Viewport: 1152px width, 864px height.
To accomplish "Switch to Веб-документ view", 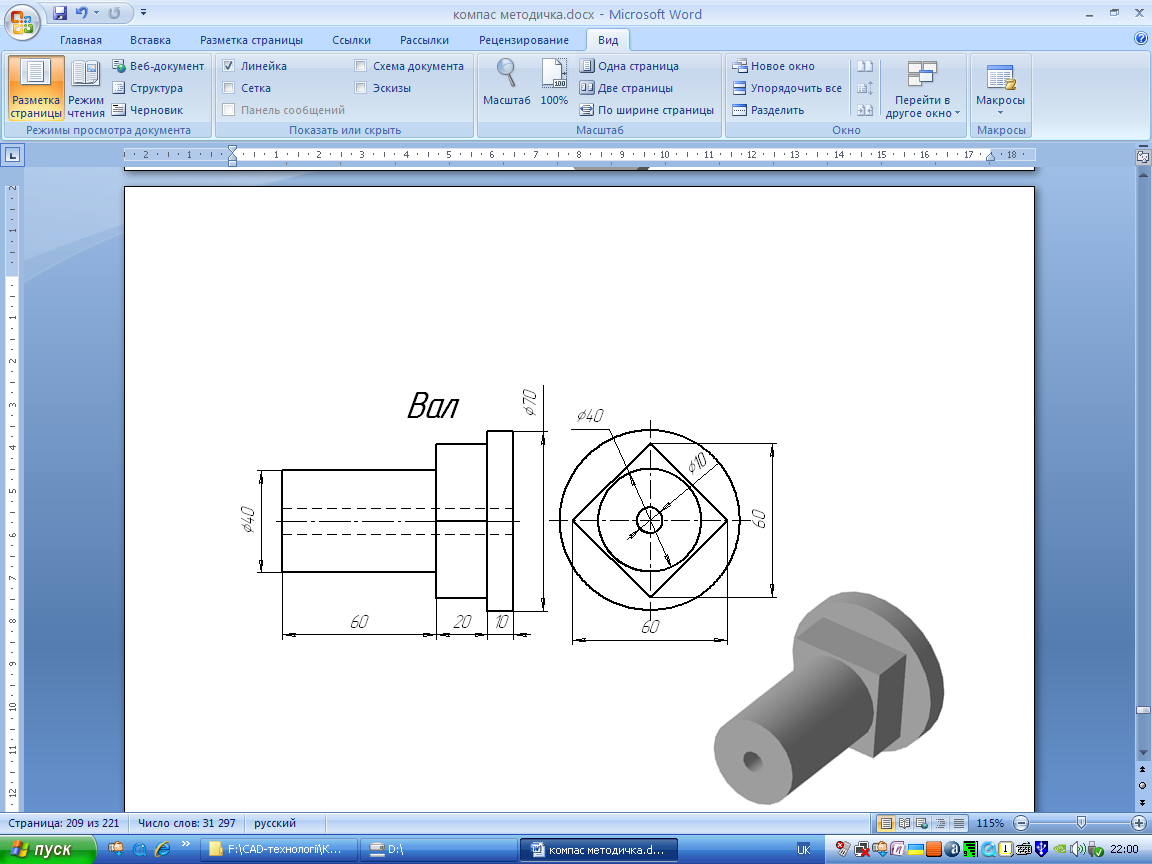I will [158, 66].
